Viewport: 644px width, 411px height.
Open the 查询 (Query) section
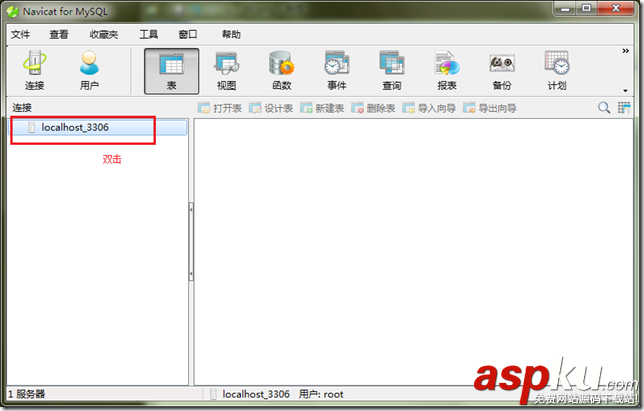[x=391, y=71]
